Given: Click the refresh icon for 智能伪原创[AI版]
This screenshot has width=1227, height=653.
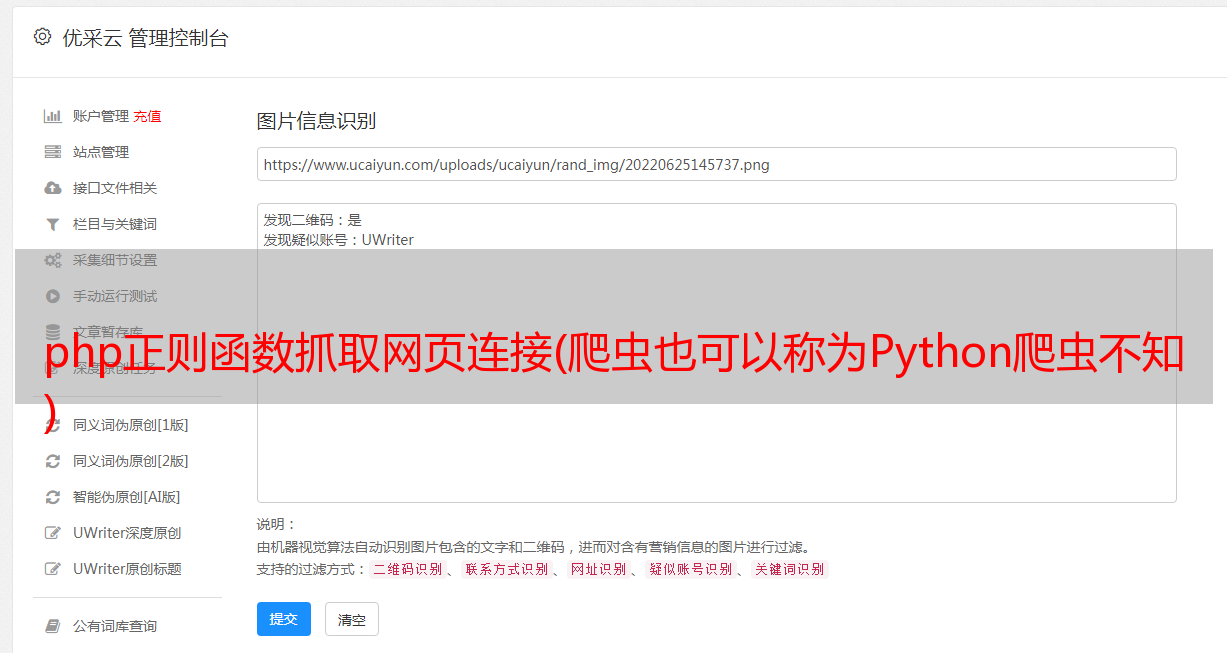Looking at the screenshot, I should pos(53,497).
